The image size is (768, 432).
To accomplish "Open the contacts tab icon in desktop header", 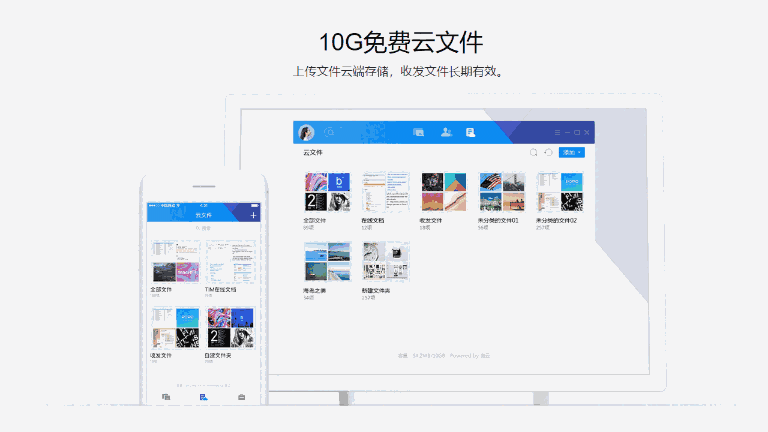I will click(x=446, y=132).
